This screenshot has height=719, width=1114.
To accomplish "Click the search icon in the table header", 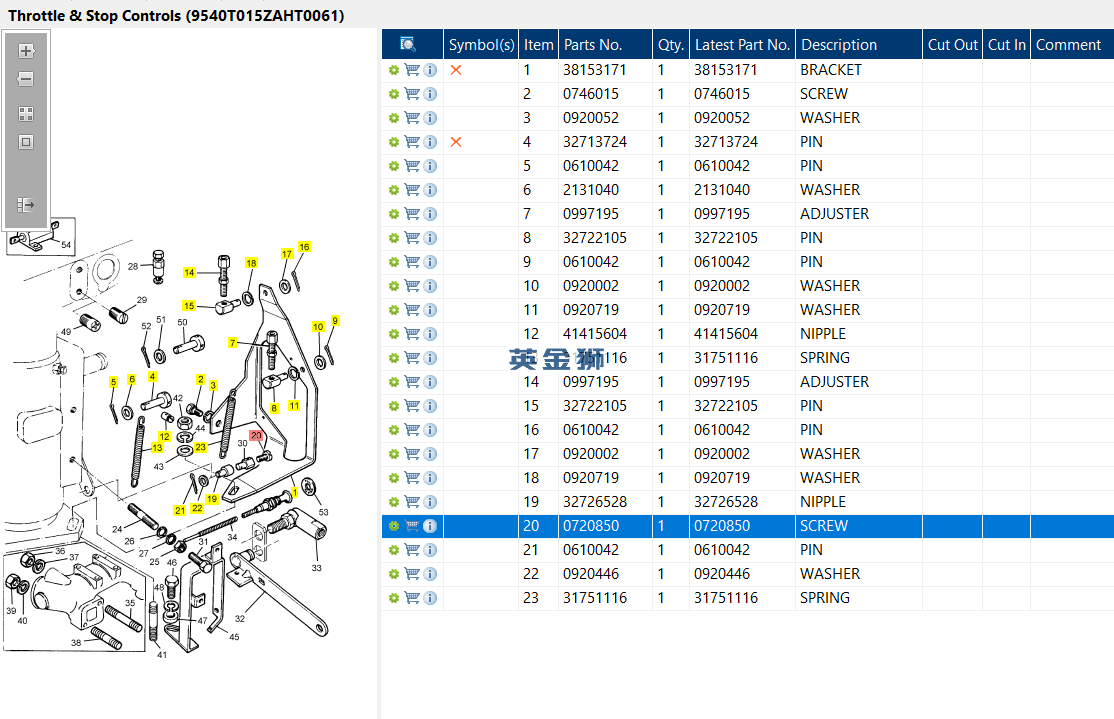I will pos(409,44).
